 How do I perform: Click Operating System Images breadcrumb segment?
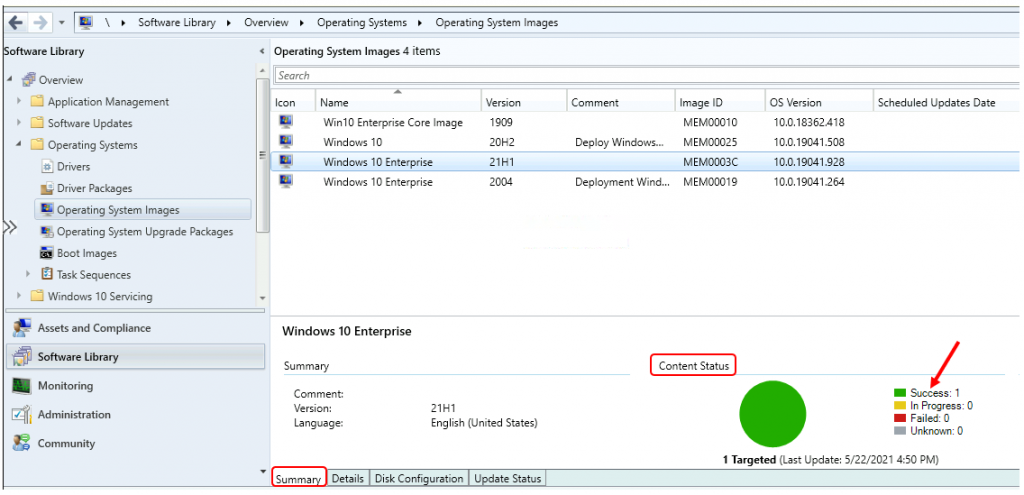497,22
